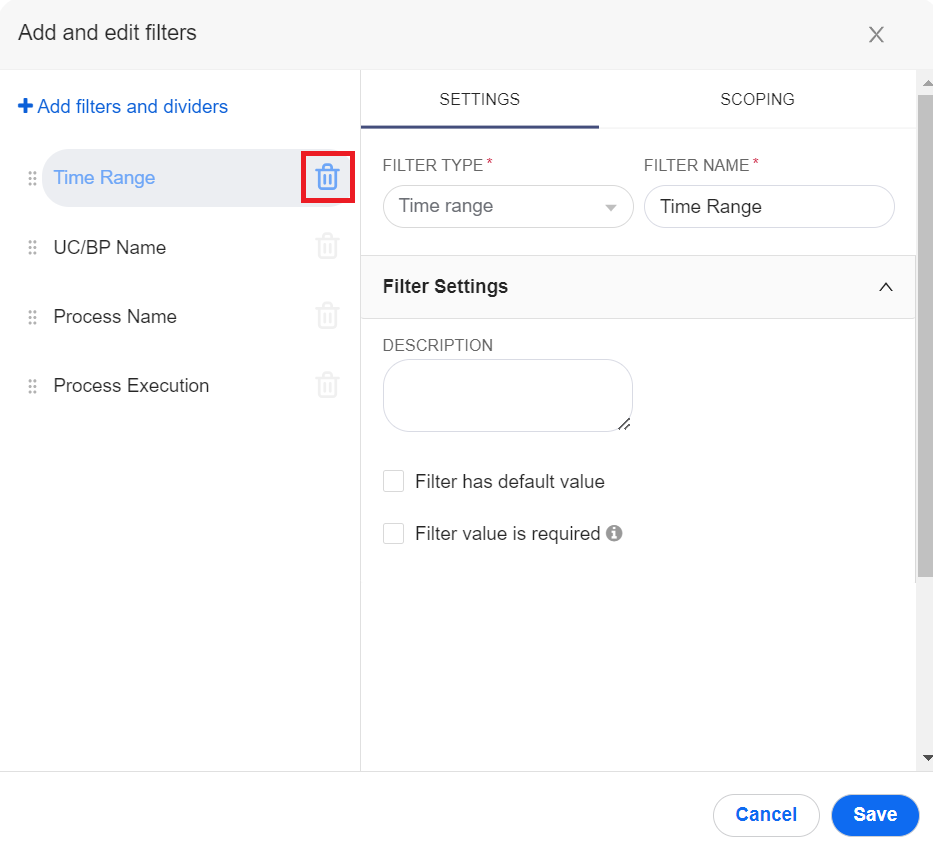Select the Process Name filter

pyautogui.click(x=115, y=317)
